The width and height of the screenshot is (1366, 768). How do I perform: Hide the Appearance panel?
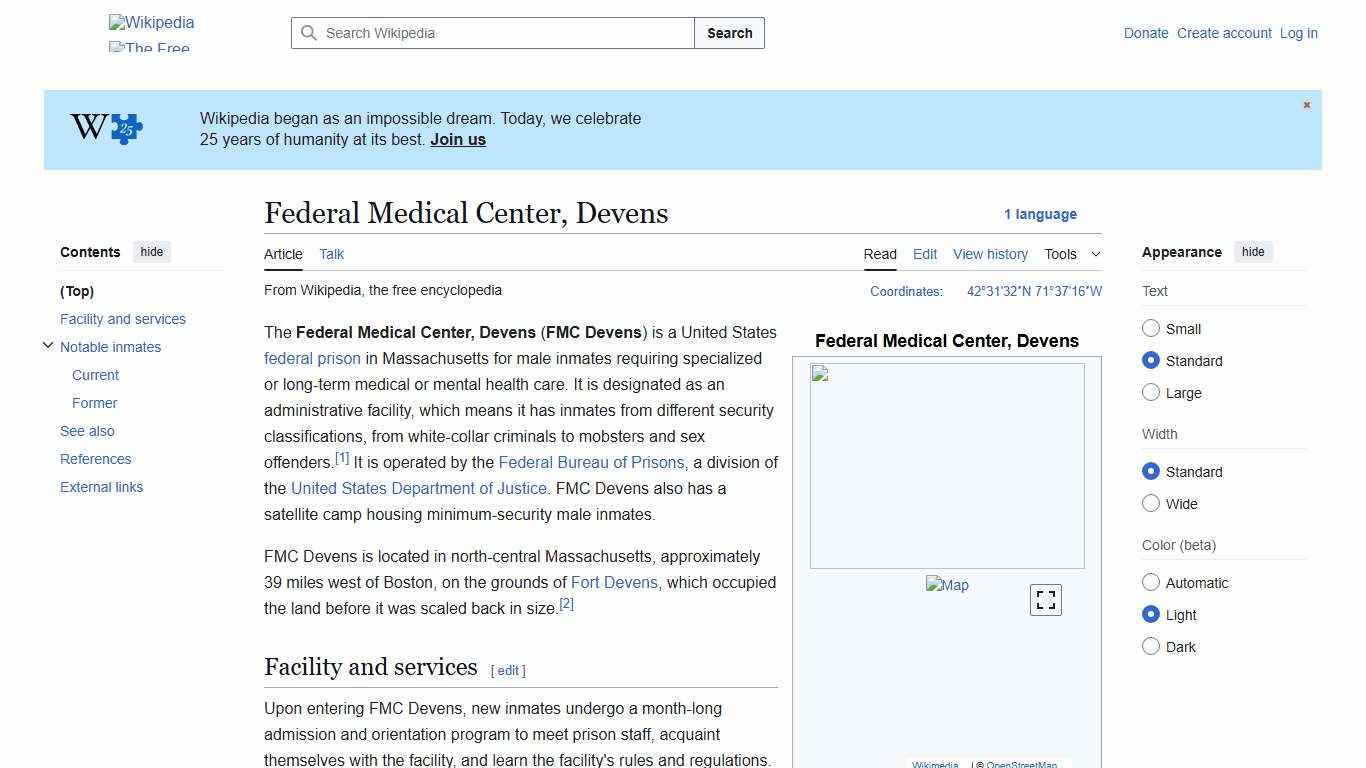(x=1253, y=252)
